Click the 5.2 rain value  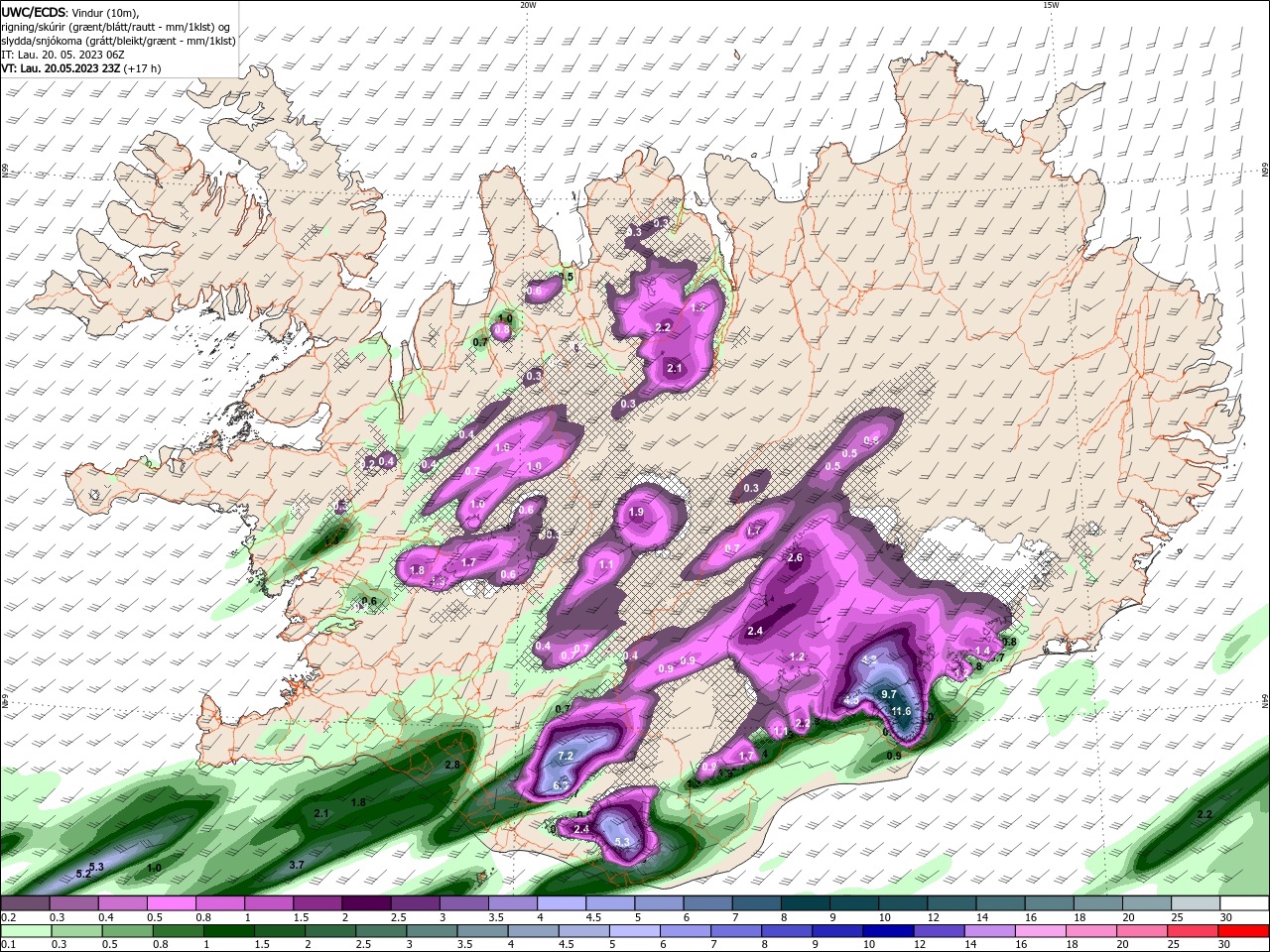coord(83,874)
